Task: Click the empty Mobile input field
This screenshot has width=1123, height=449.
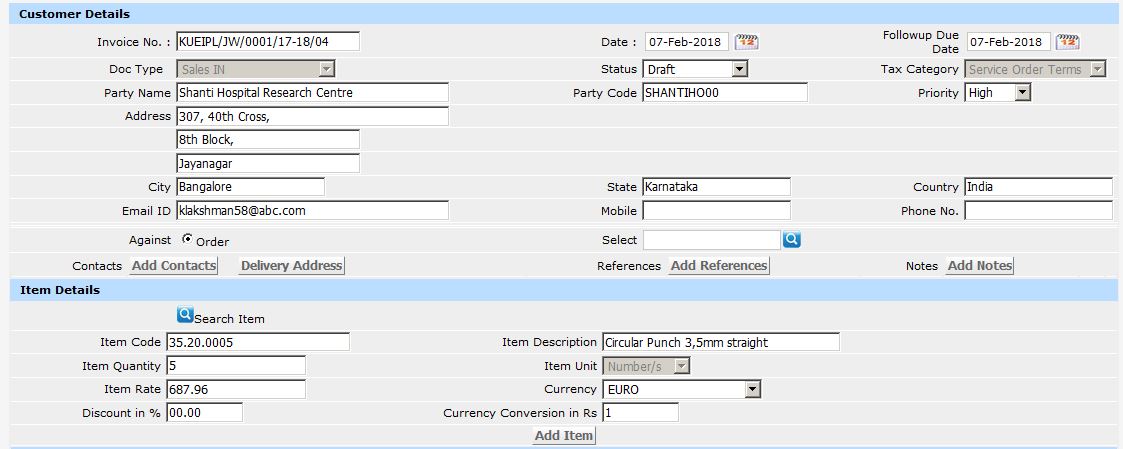Action: point(716,211)
